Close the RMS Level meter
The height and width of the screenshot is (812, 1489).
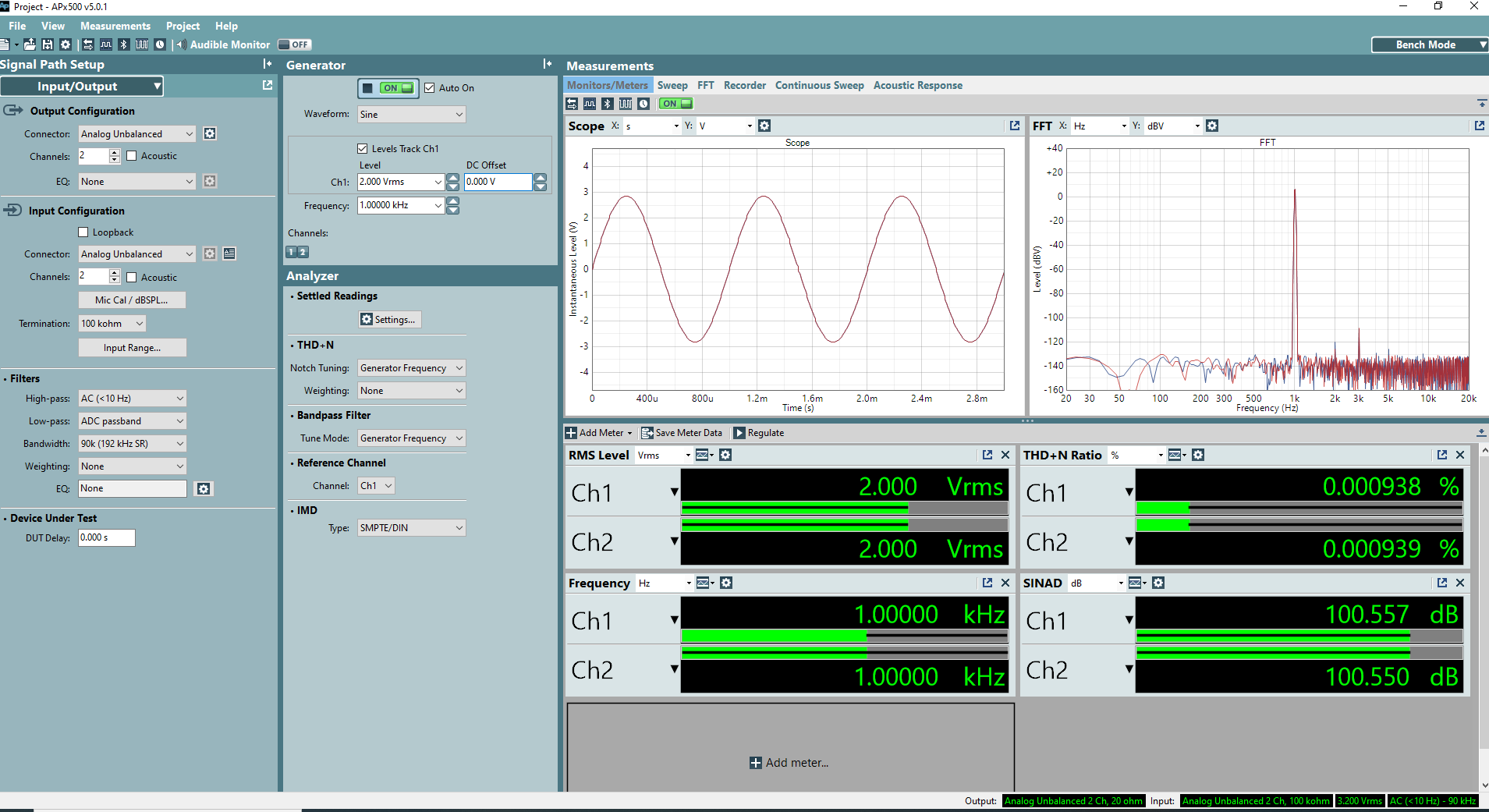(1005, 455)
